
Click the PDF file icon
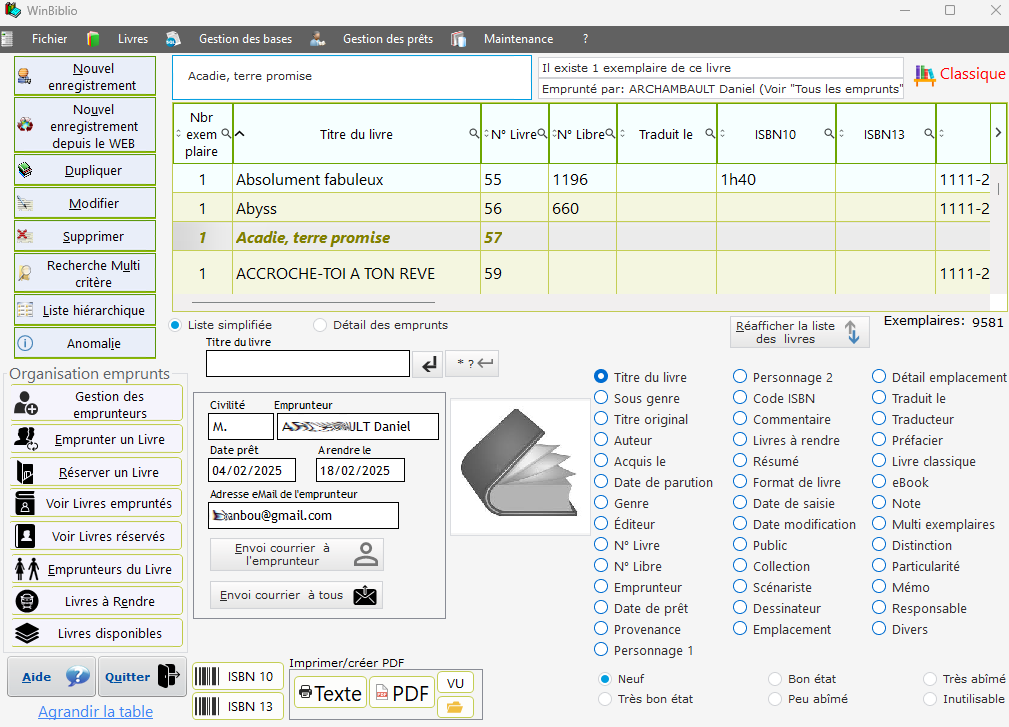tap(382, 692)
